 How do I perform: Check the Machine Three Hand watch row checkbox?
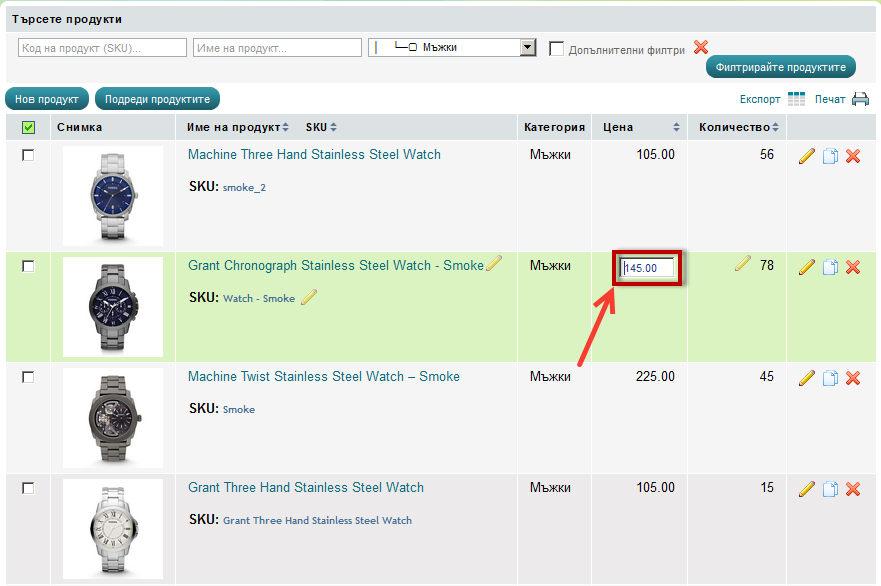[28, 155]
